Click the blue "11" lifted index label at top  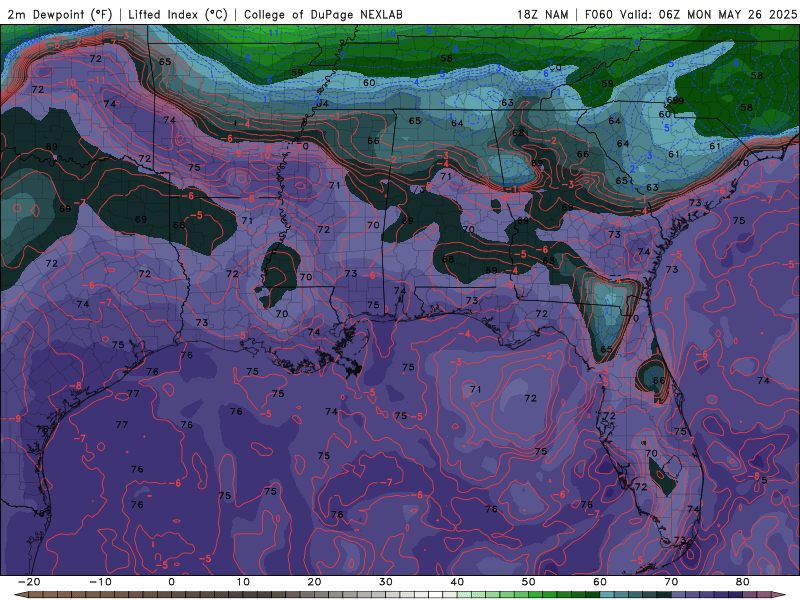point(274,33)
